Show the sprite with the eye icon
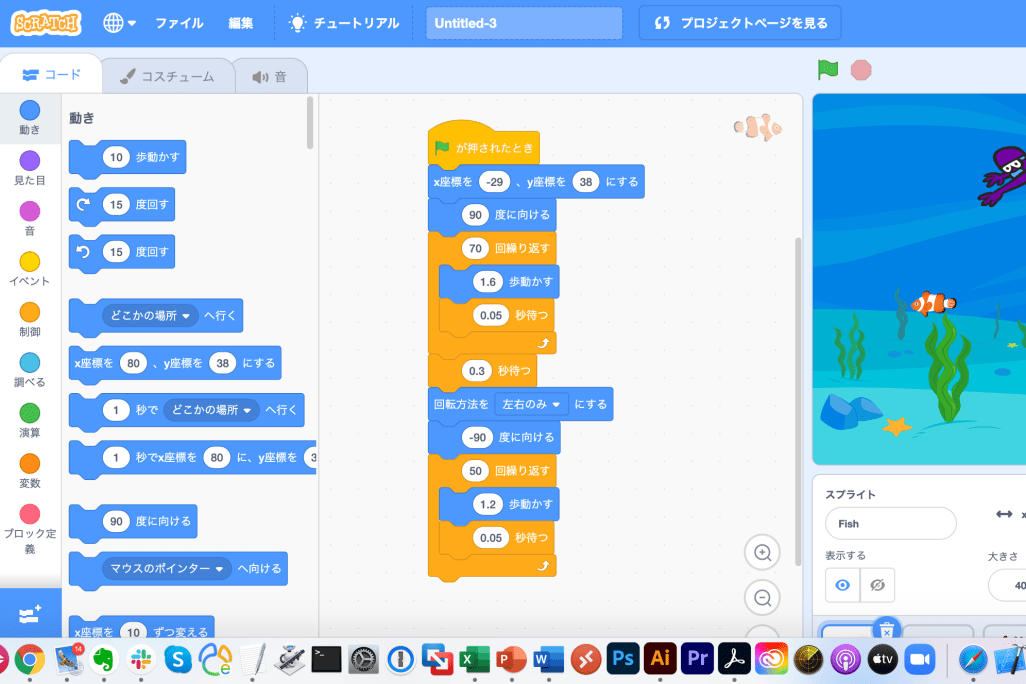Image resolution: width=1026 pixels, height=684 pixels. tap(842, 585)
